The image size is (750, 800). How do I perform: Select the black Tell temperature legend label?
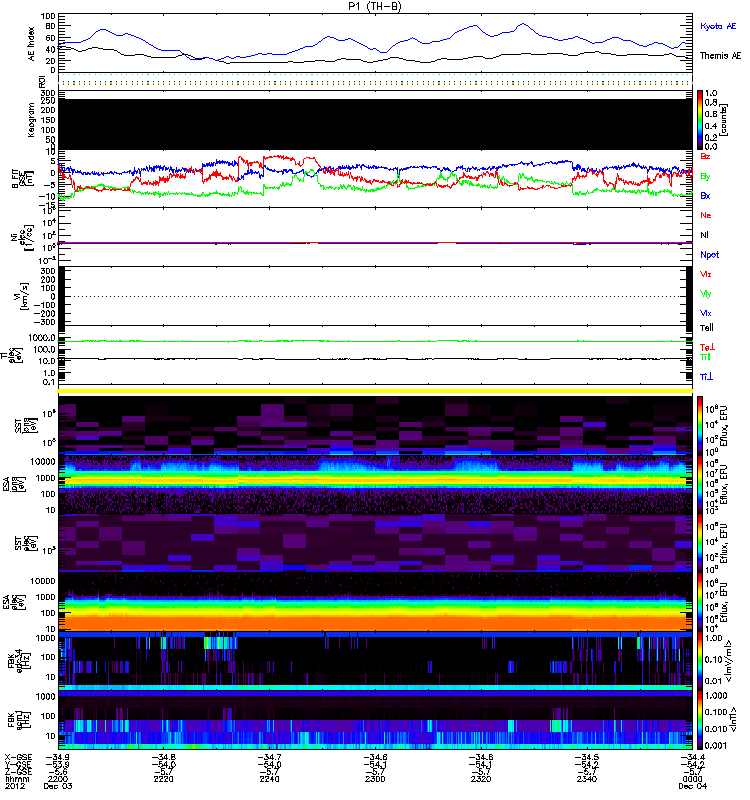pyautogui.click(x=707, y=328)
